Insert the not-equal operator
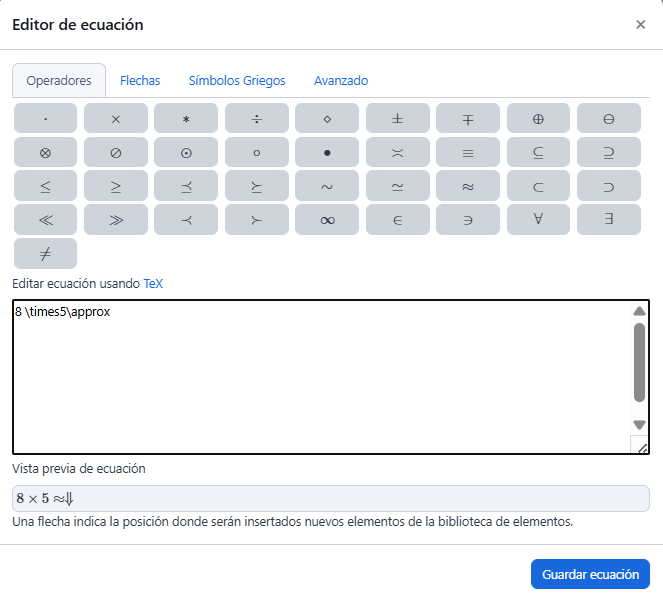Viewport: 663px width, 596px height. point(46,254)
